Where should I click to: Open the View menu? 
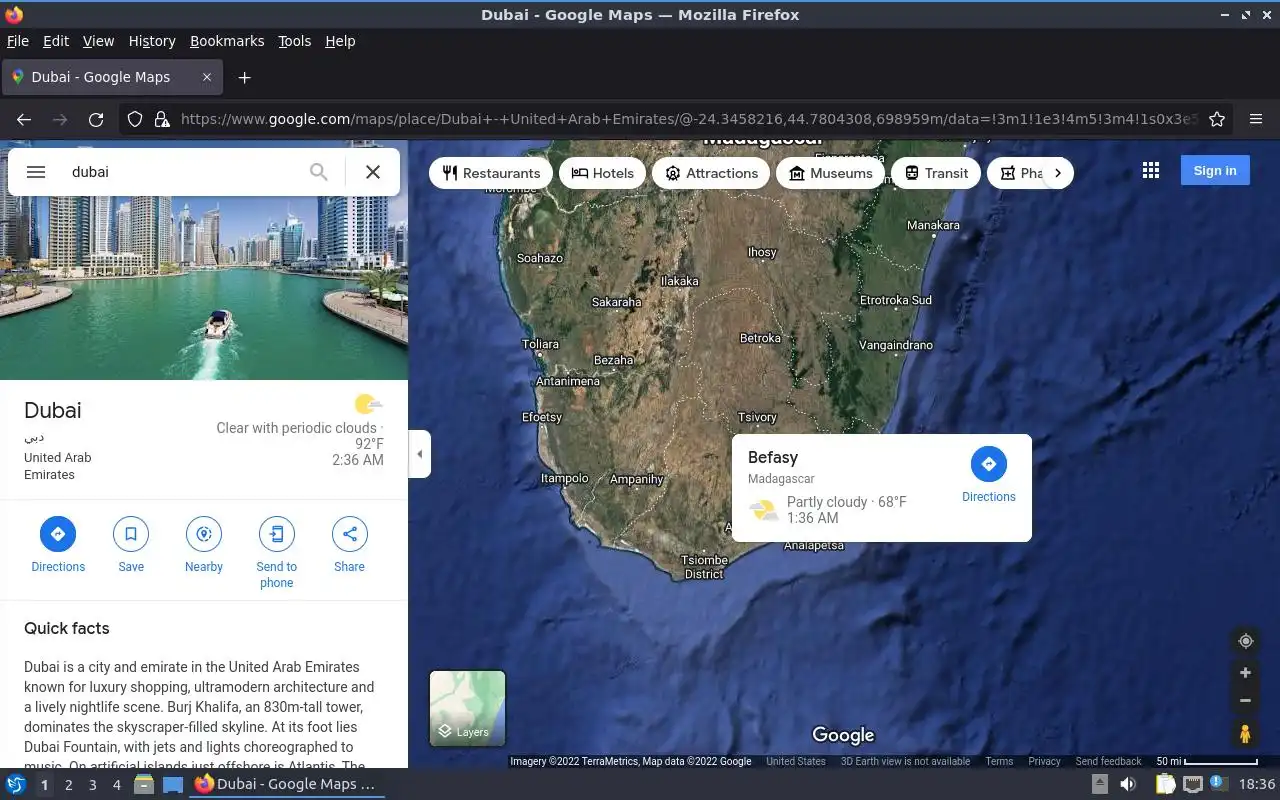(98, 41)
